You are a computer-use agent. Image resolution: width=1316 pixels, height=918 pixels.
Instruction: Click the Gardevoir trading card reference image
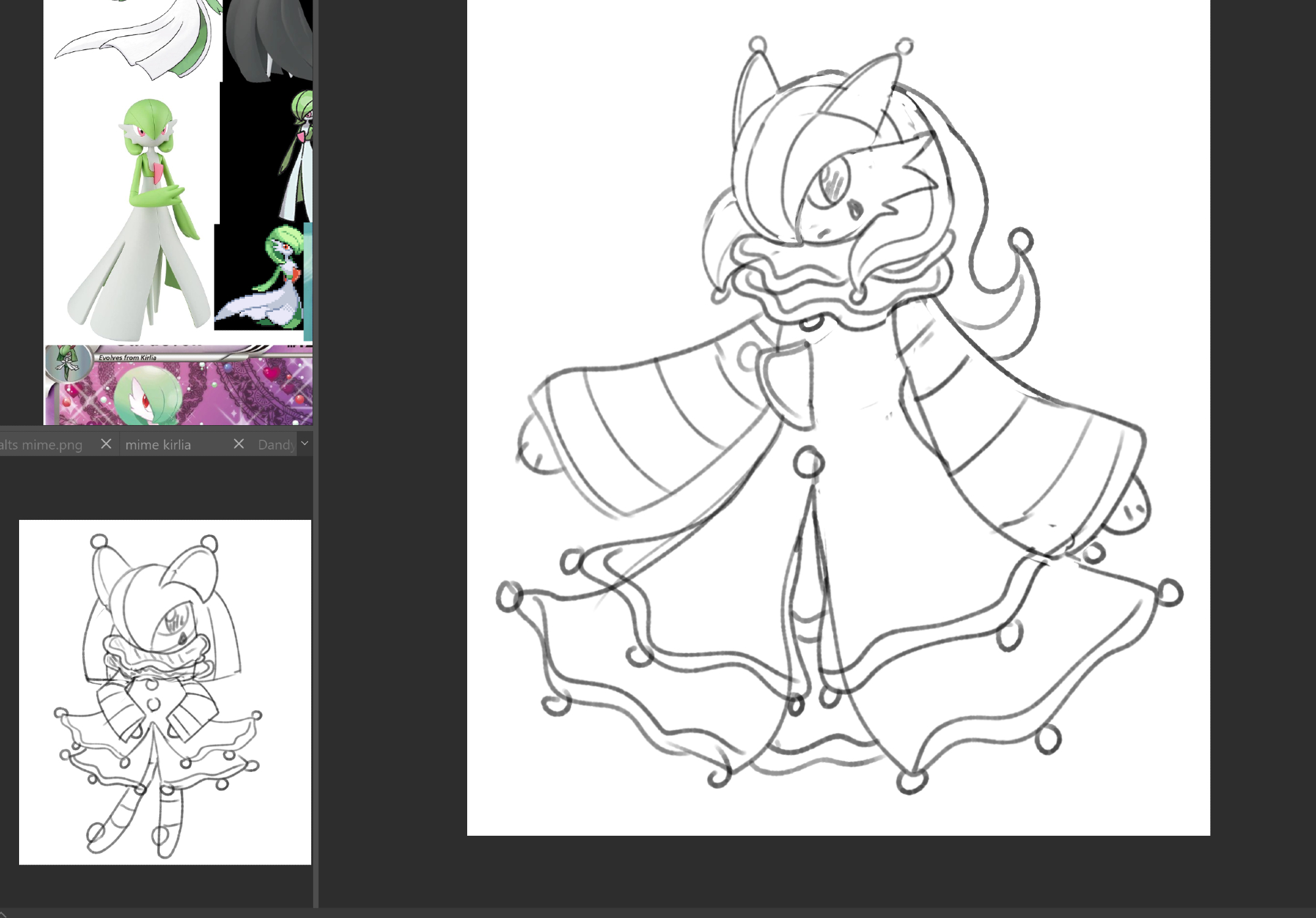(x=178, y=385)
